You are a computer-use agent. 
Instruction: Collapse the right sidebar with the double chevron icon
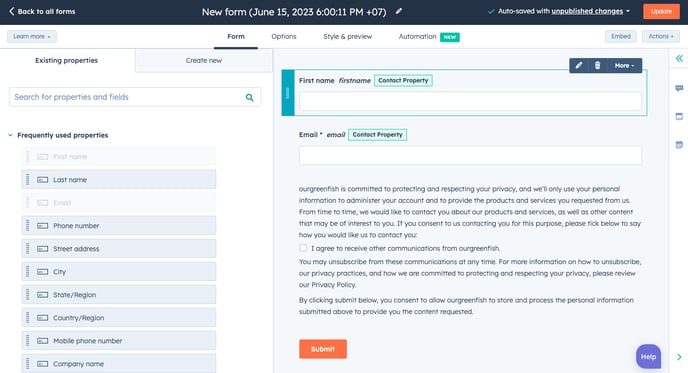[x=679, y=58]
